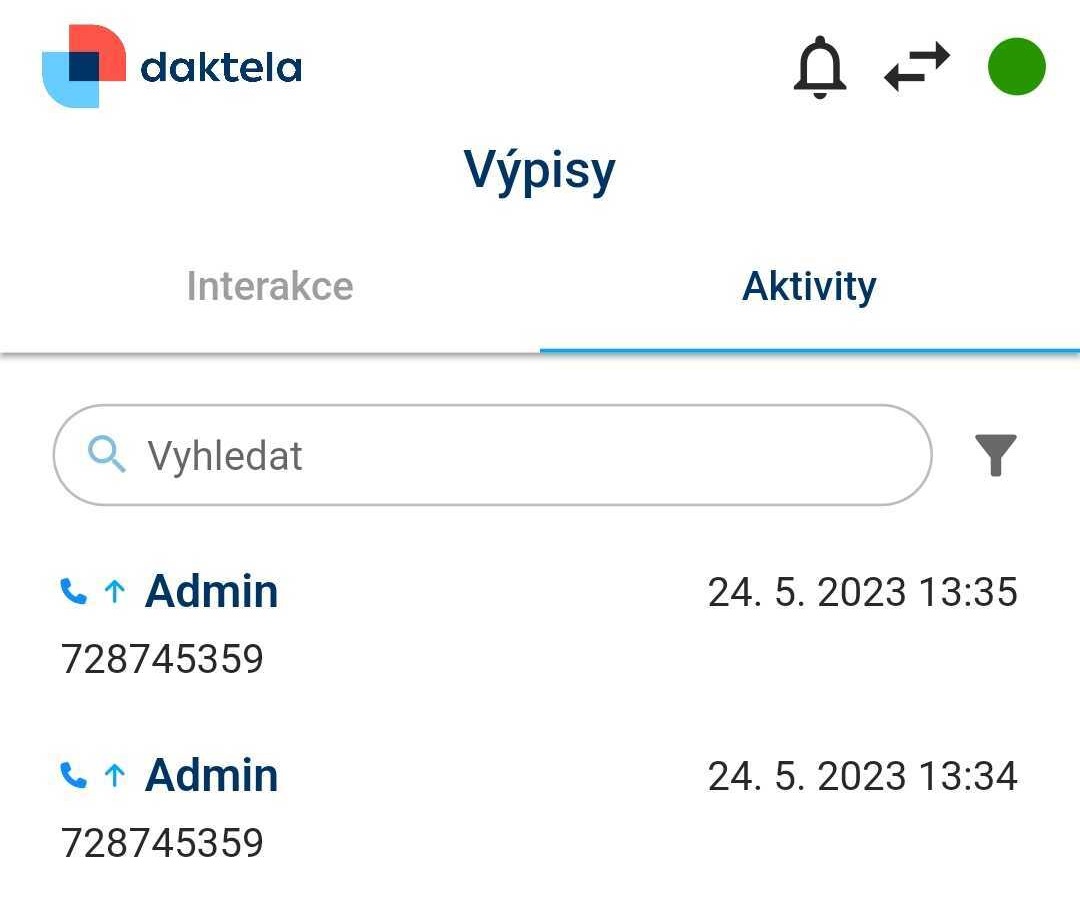The height and width of the screenshot is (903, 1080).
Task: Open the Admin activity from 13:35
Action: point(212,592)
